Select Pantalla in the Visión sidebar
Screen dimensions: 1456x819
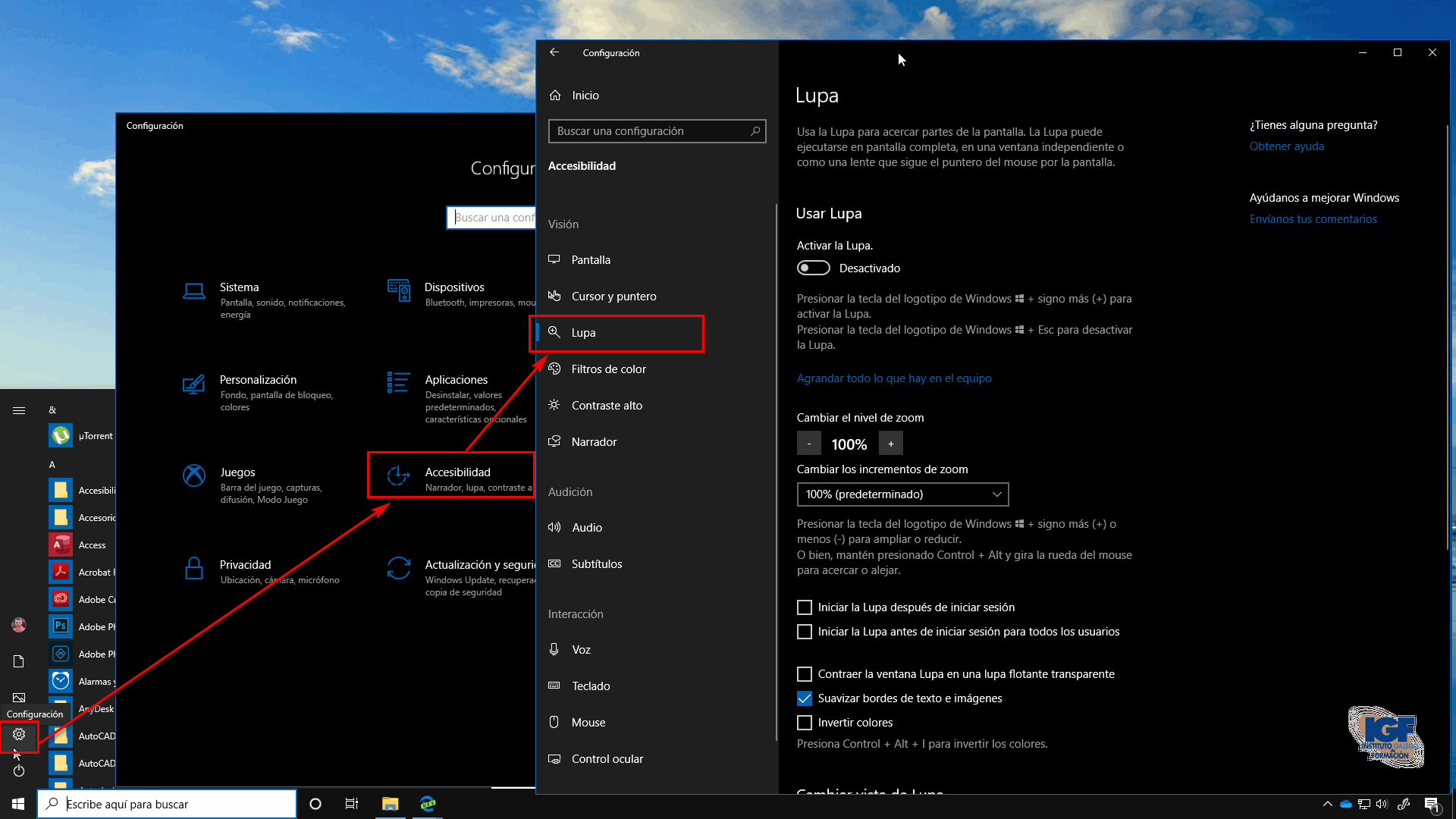point(590,259)
